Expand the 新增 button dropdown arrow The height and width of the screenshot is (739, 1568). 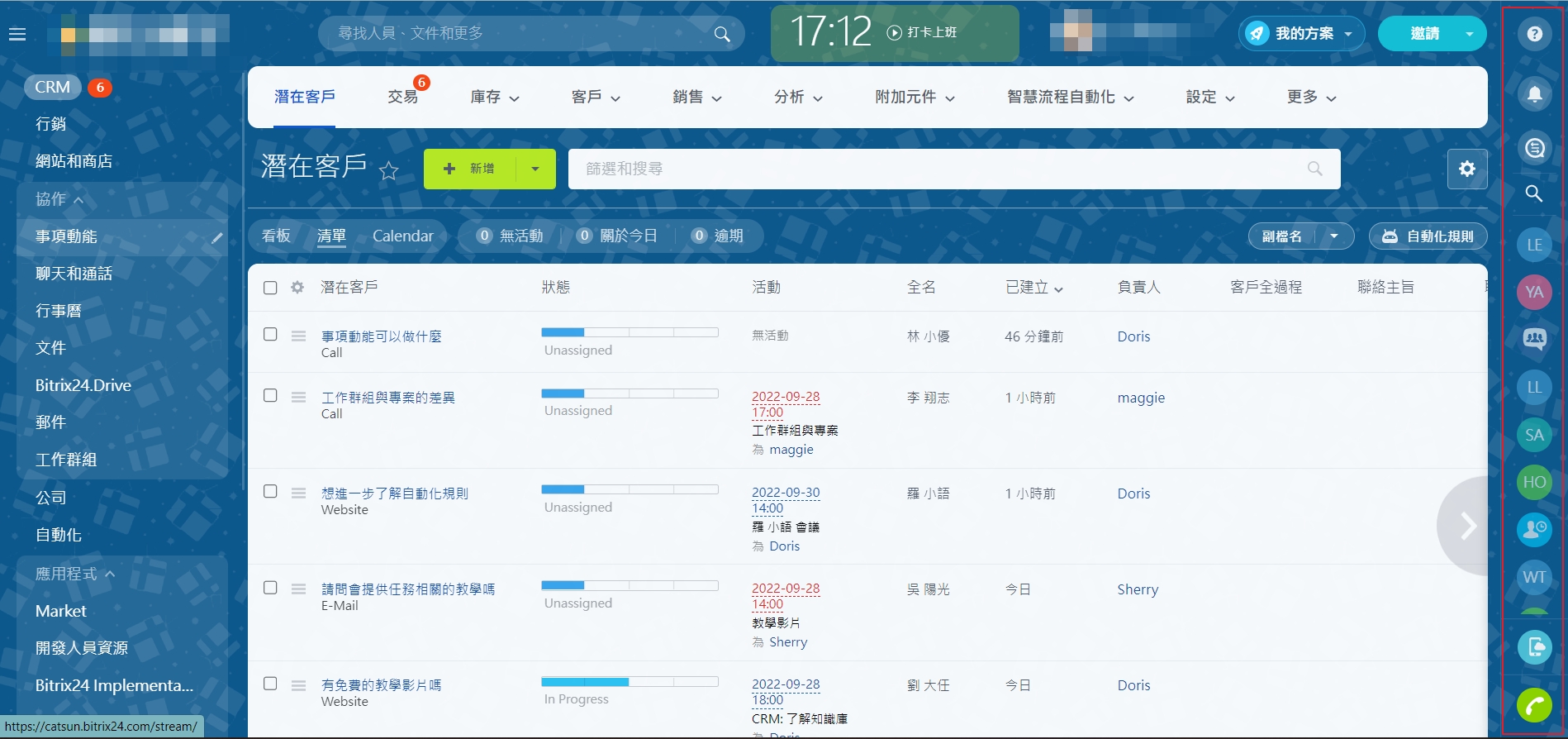tap(535, 169)
